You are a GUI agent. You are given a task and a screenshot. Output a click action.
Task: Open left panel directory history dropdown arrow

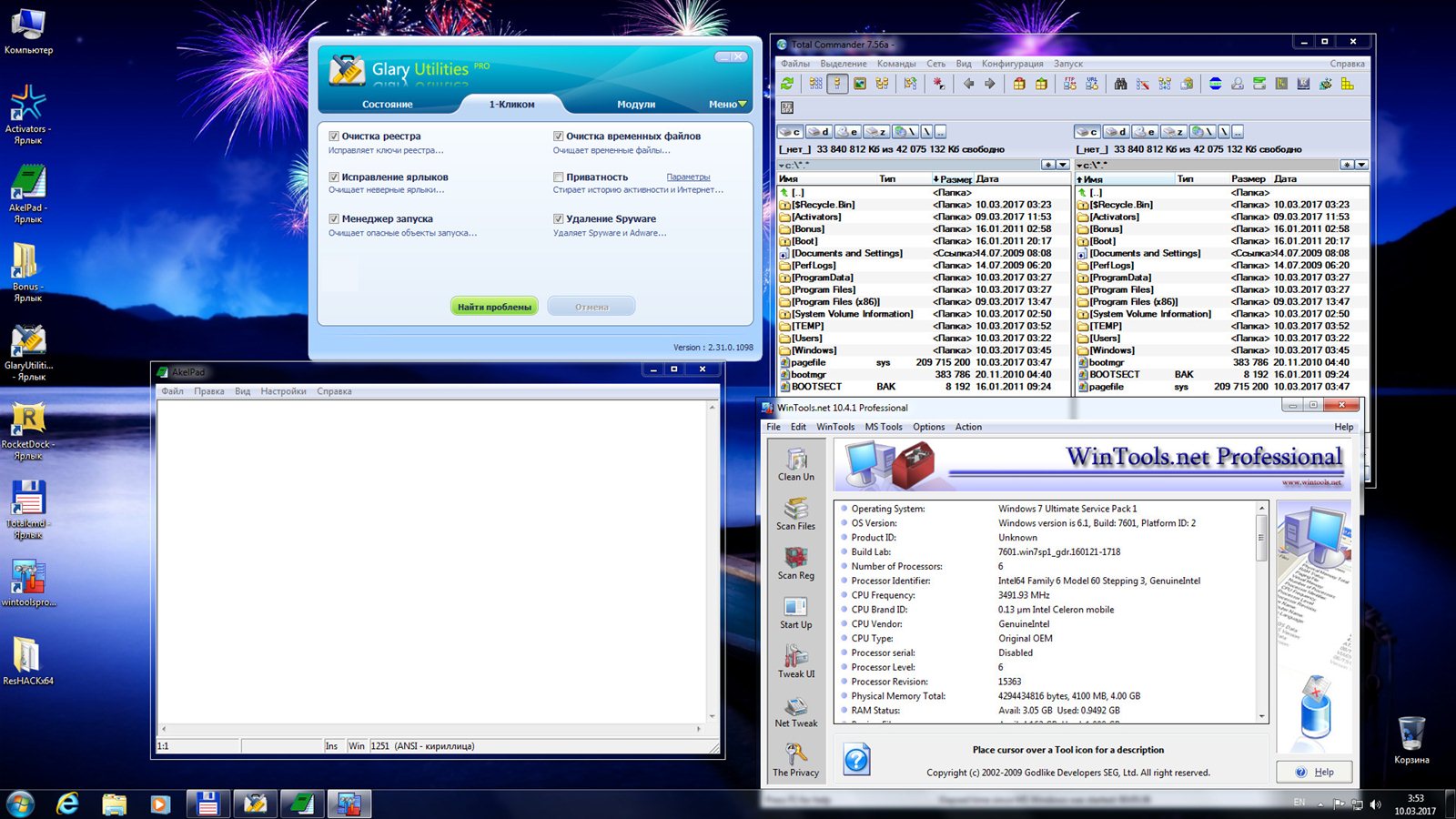click(1063, 166)
